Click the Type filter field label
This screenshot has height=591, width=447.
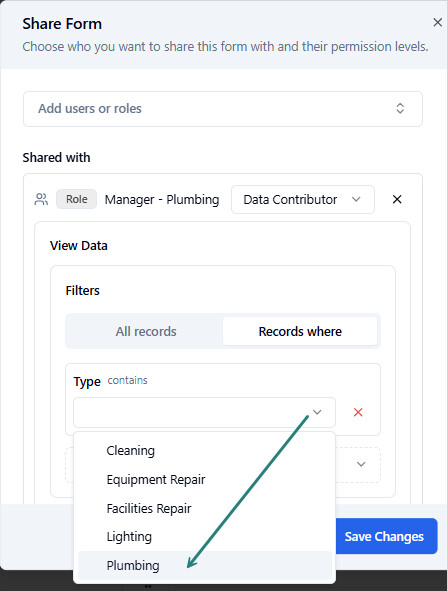click(87, 382)
